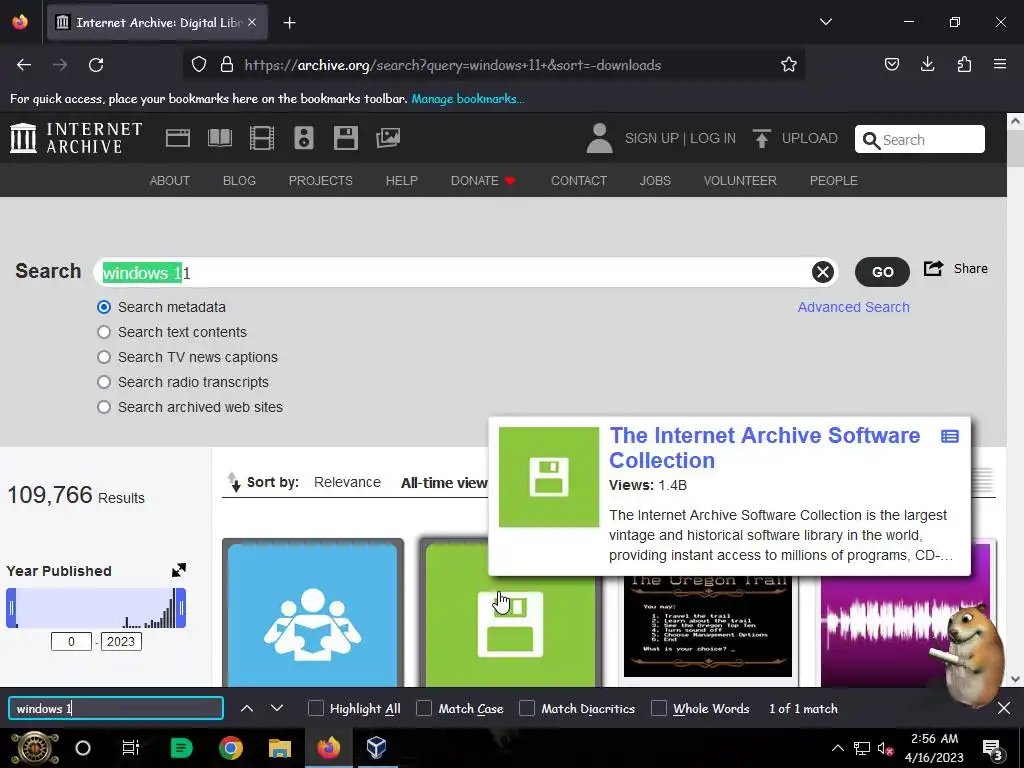Click the list view icon in tooltip card
The height and width of the screenshot is (768, 1024).
[950, 436]
